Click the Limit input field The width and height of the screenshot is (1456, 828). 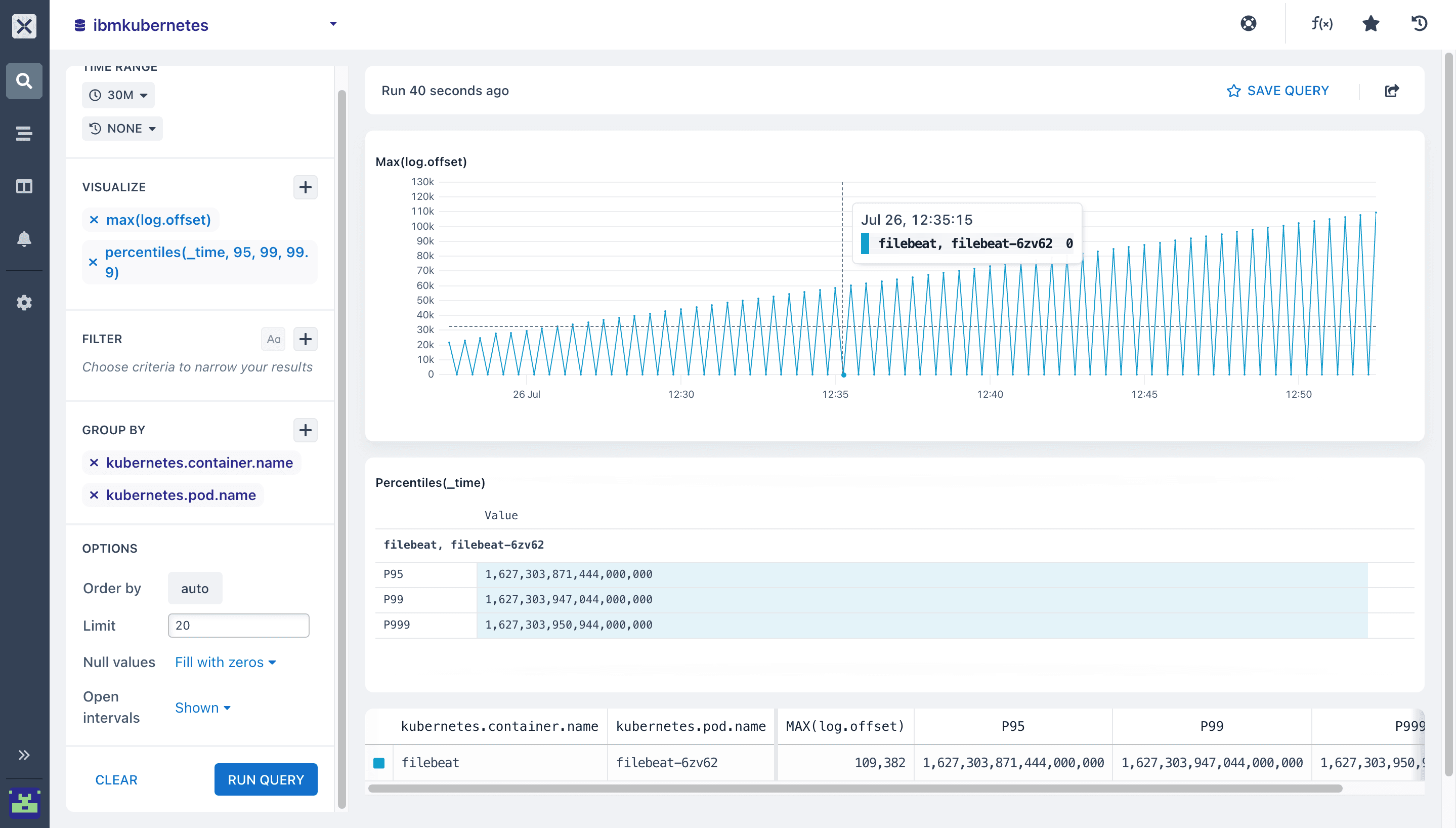[239, 626]
